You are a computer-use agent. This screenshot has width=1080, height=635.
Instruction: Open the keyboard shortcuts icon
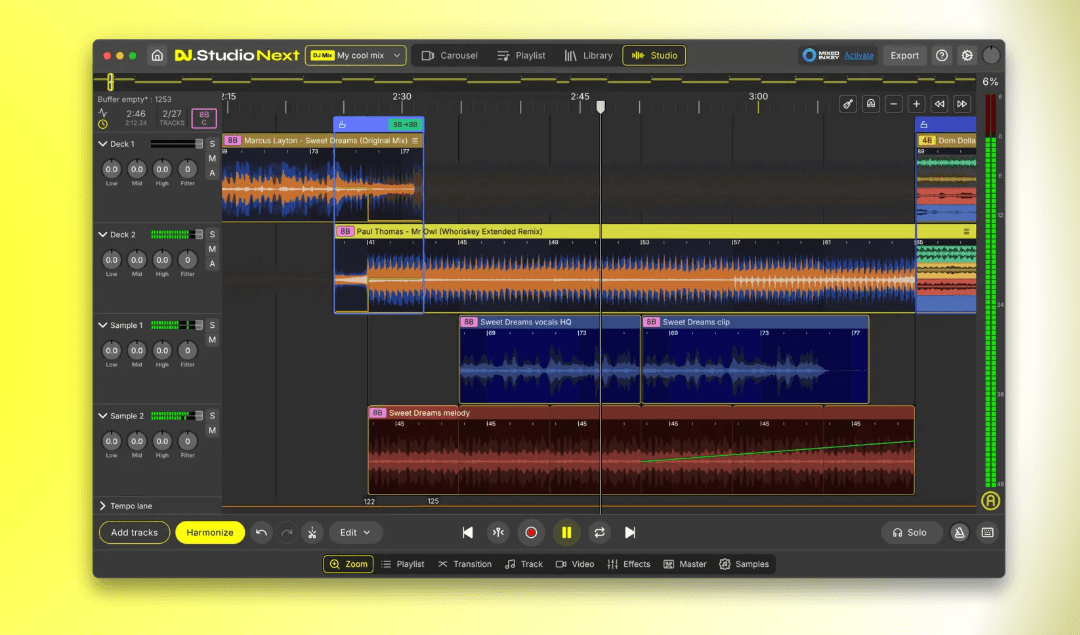click(988, 533)
